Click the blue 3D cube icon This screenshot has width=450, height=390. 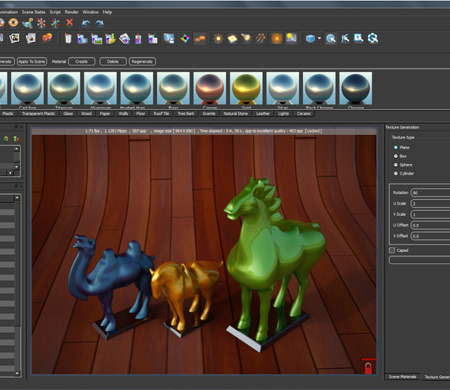point(310,39)
